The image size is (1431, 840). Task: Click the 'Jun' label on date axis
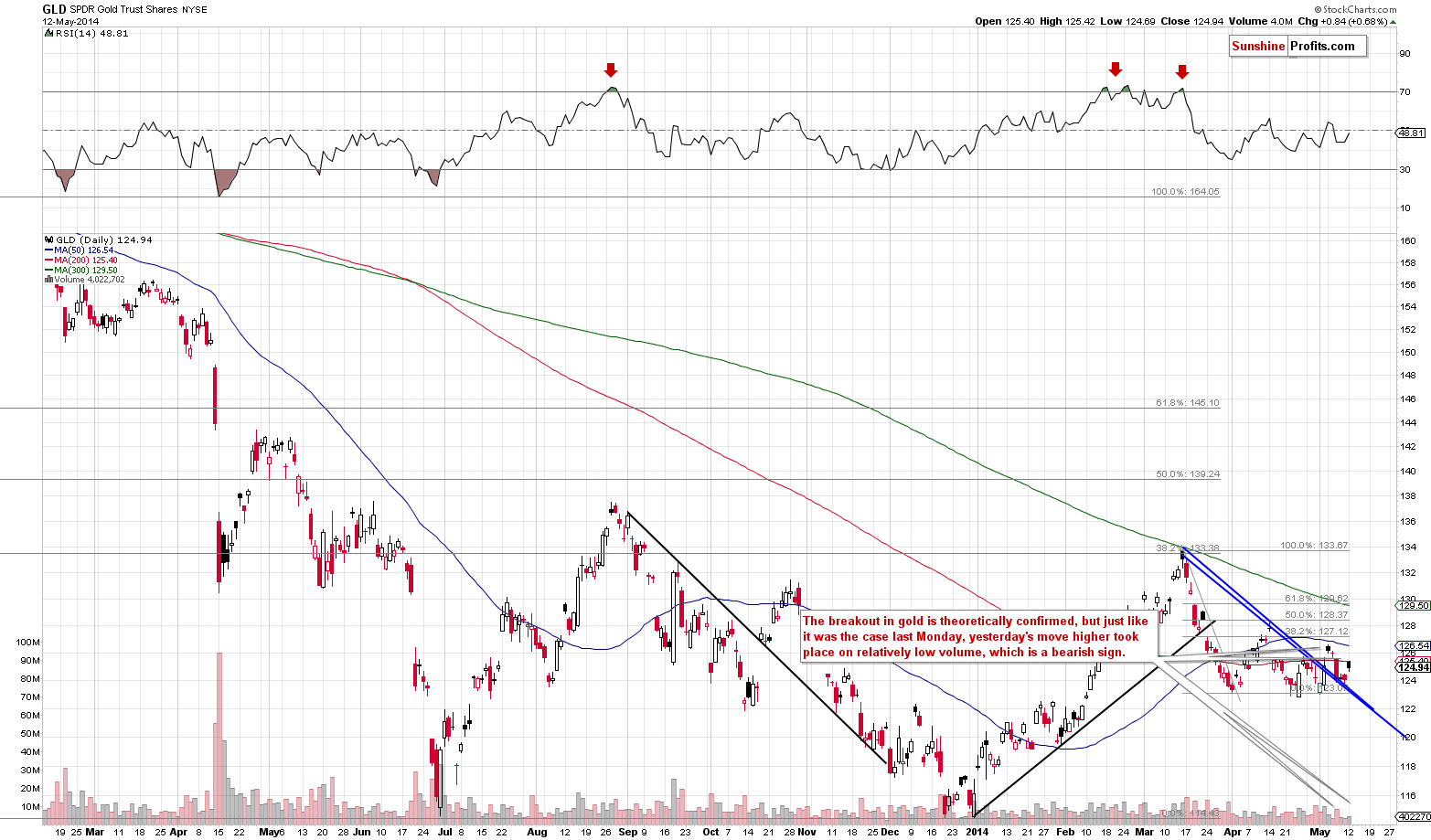(x=362, y=833)
